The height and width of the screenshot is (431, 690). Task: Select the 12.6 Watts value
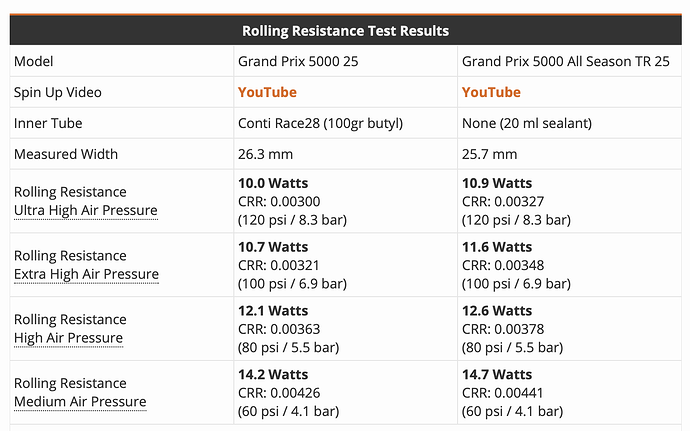click(x=497, y=311)
